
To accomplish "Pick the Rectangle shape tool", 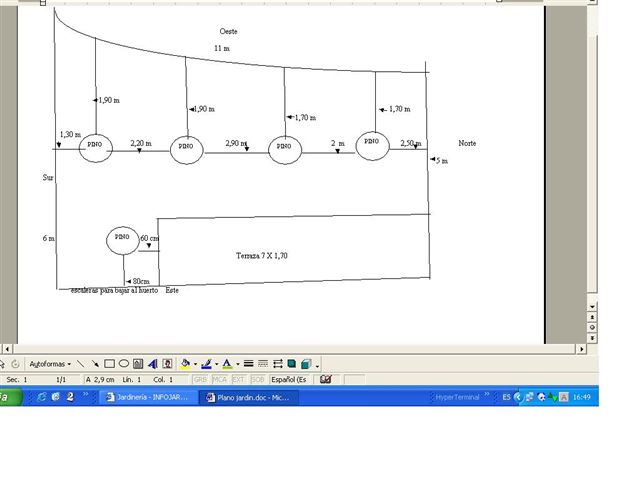I will click(109, 364).
